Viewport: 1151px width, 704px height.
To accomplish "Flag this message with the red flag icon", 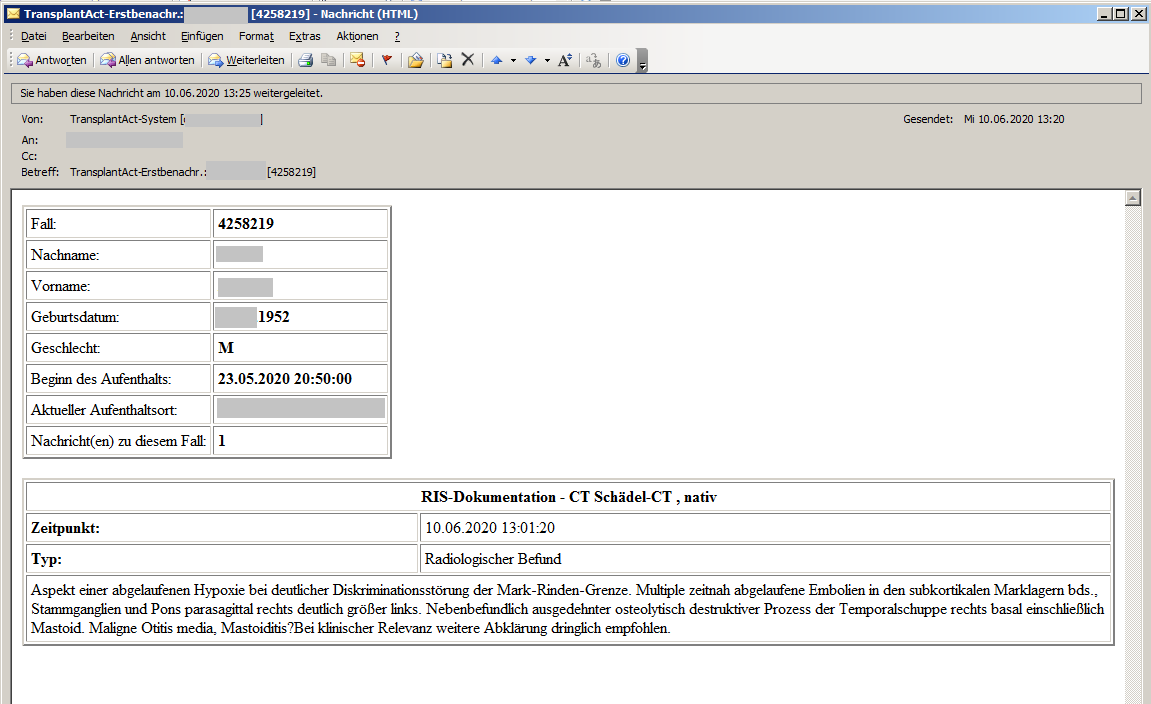I will (387, 60).
